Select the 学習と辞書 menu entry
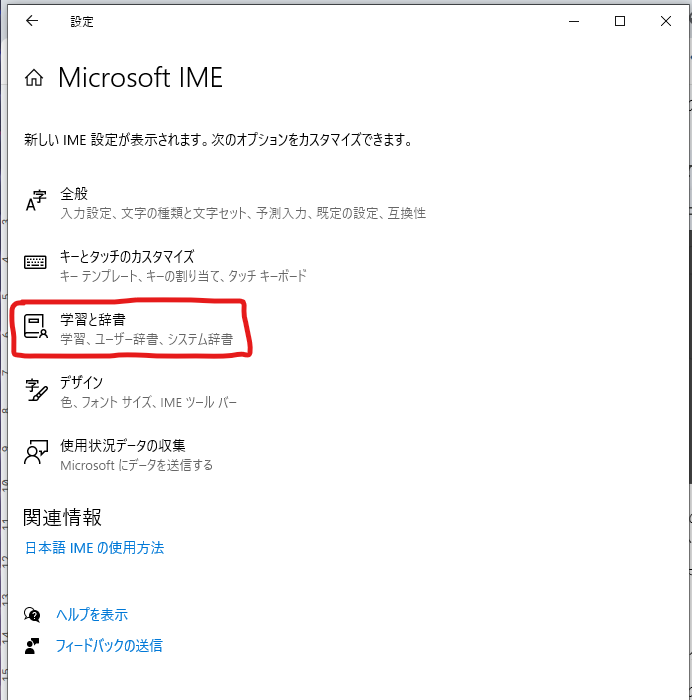The width and height of the screenshot is (692, 700). pyautogui.click(x=92, y=320)
